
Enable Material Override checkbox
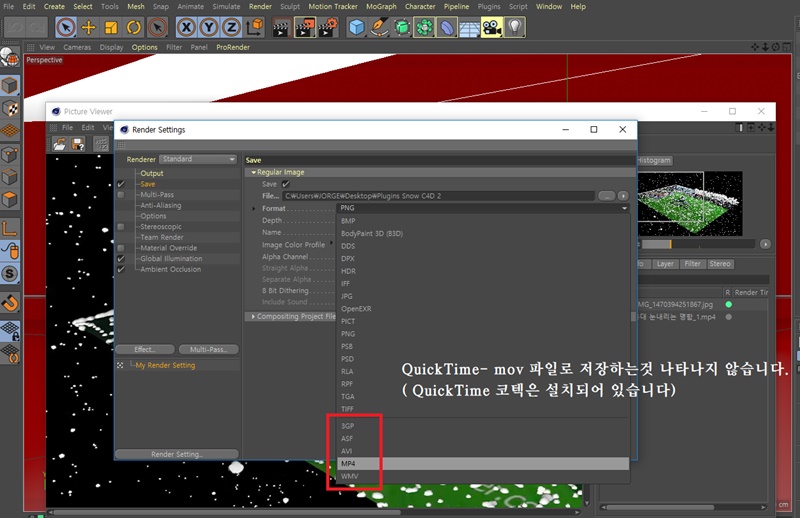coord(121,248)
